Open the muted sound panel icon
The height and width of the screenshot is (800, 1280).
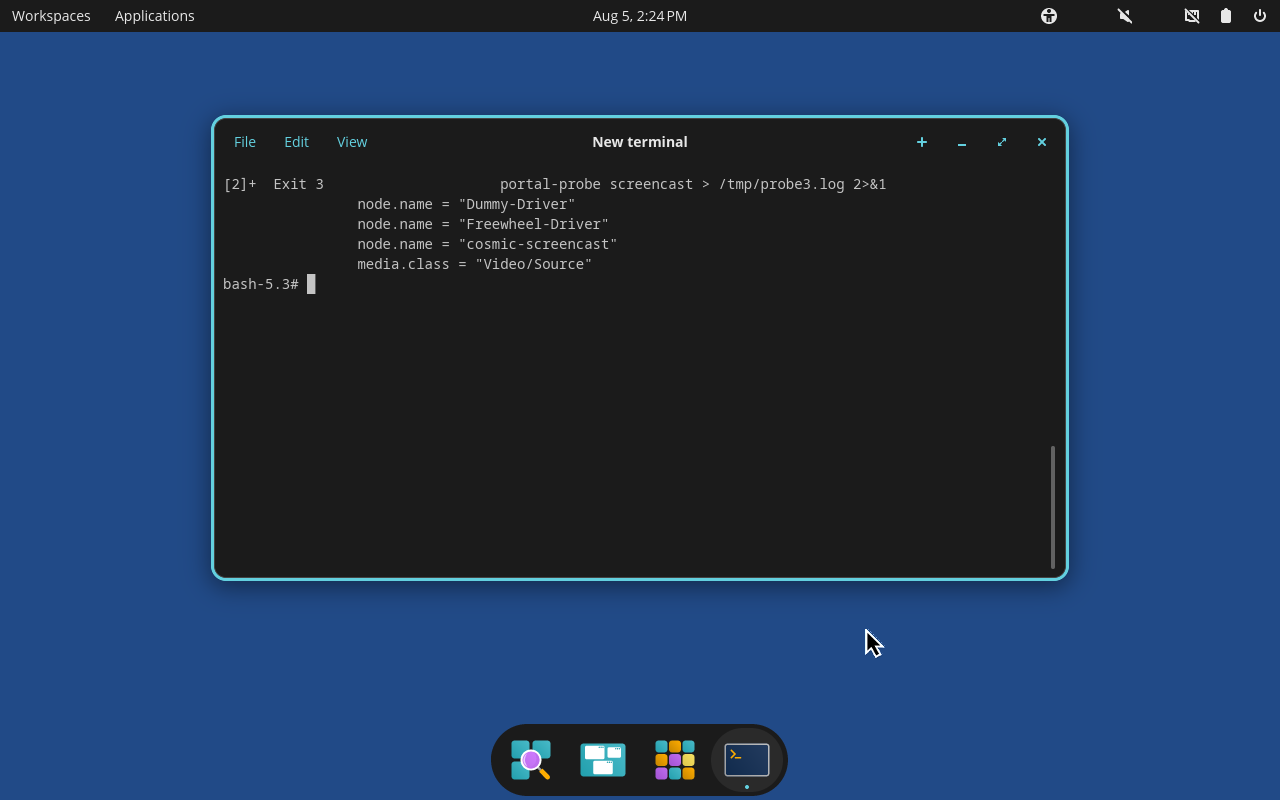coord(1125,16)
